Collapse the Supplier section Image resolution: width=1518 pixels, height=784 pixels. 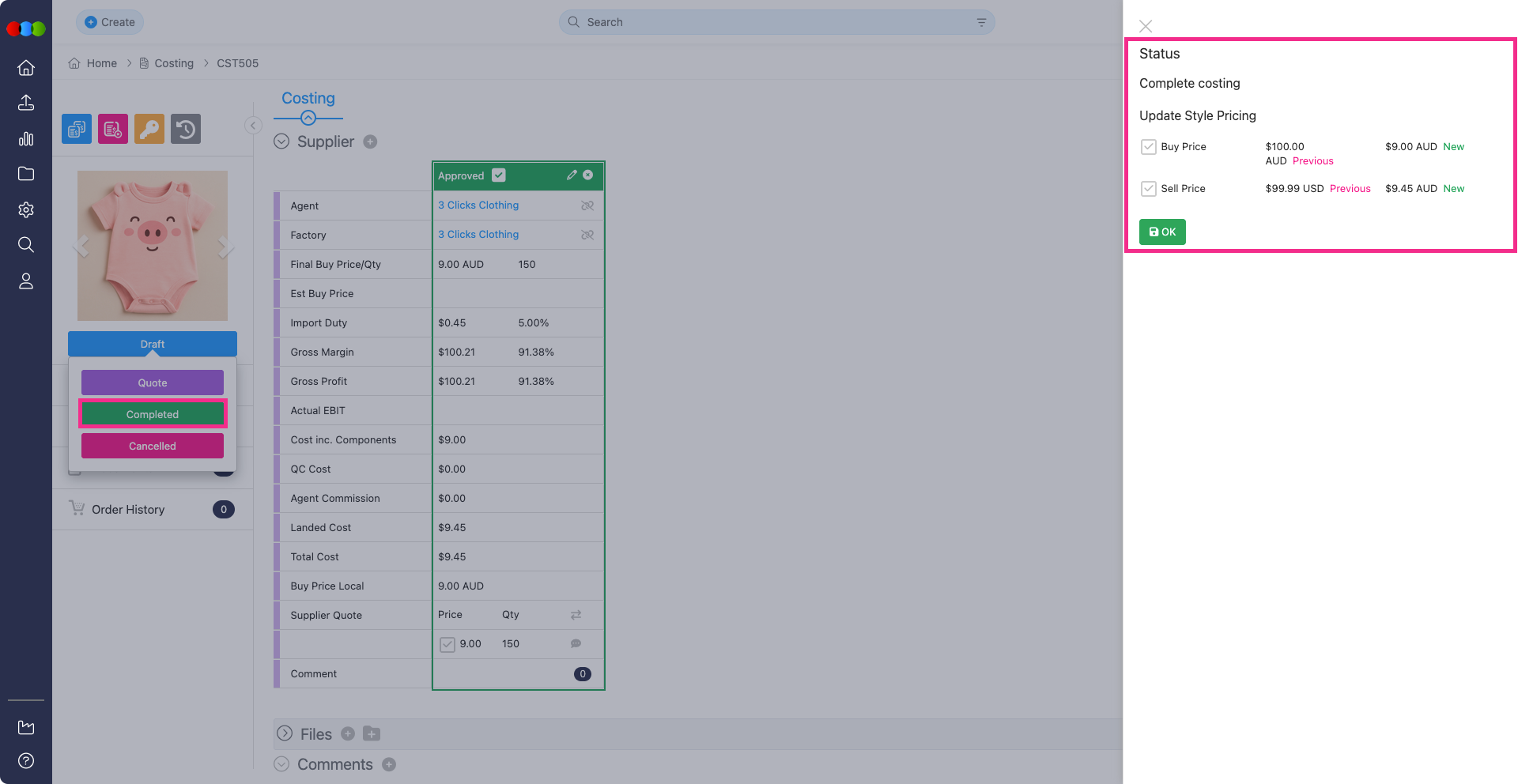[281, 142]
